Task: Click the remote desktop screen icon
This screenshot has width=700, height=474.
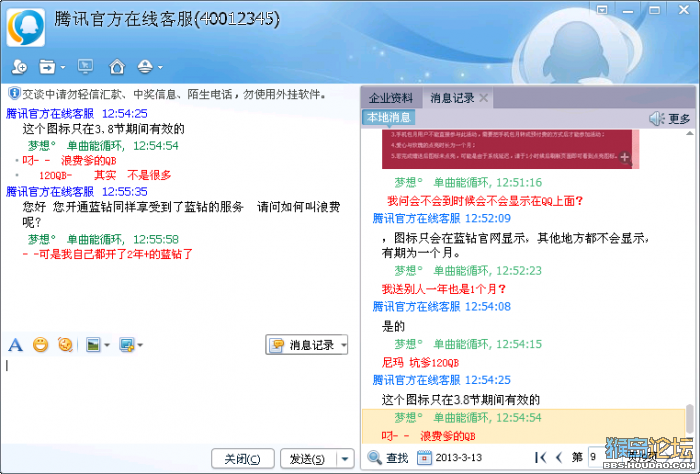Action: click(x=85, y=67)
